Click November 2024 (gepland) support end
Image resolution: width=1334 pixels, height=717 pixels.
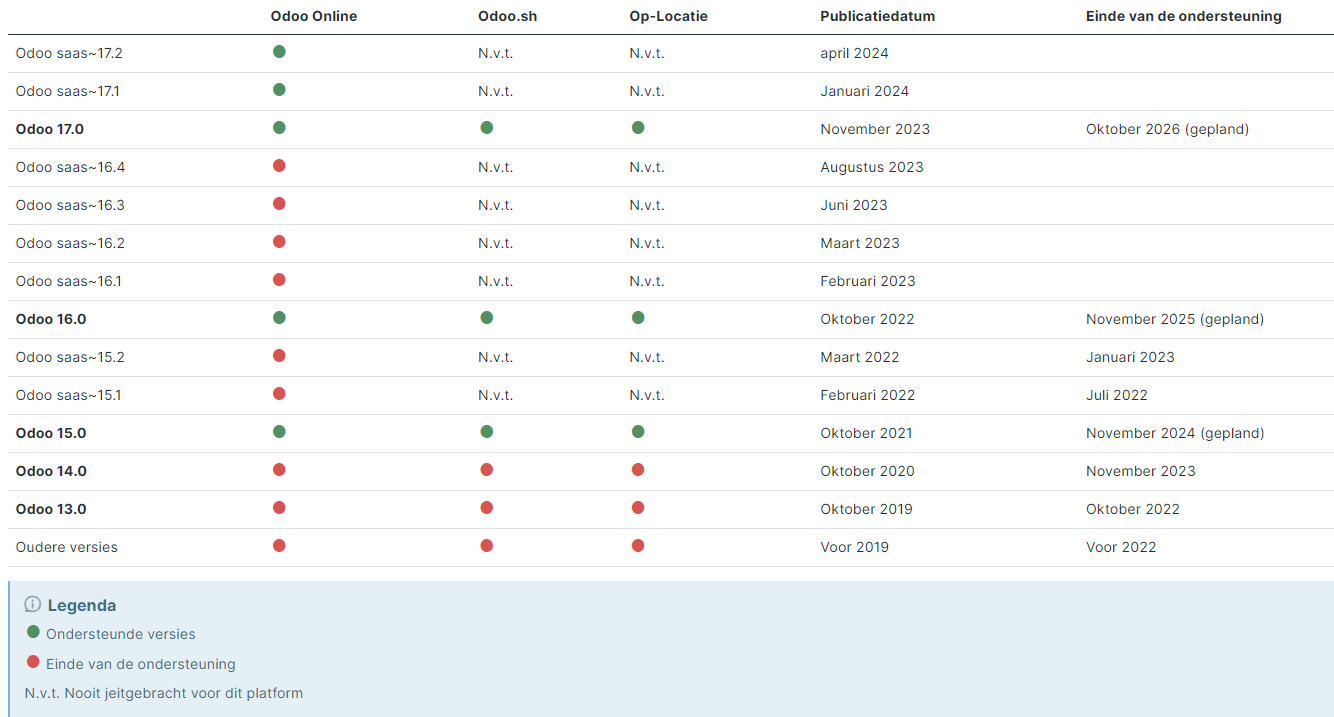[1175, 433]
